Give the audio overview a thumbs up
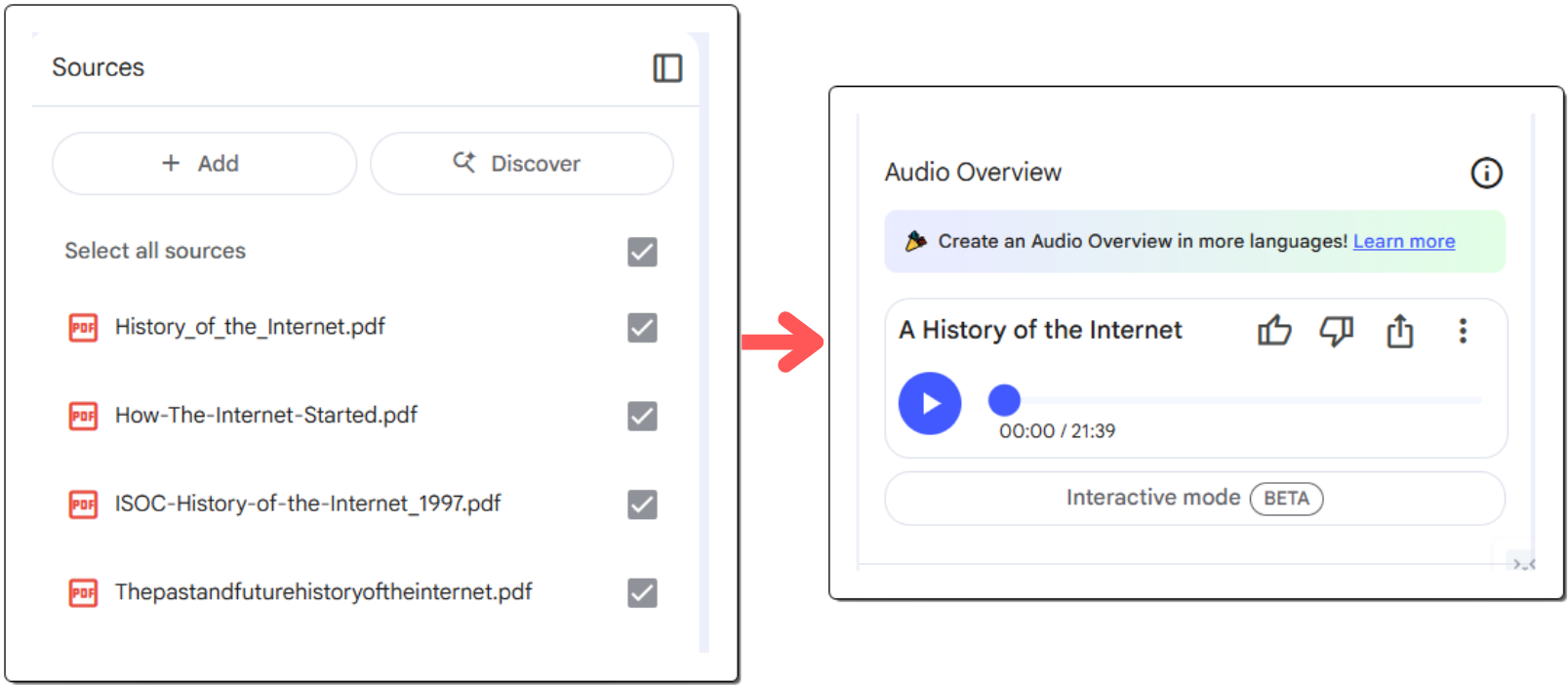This screenshot has height=685, width=1568. pyautogui.click(x=1274, y=331)
